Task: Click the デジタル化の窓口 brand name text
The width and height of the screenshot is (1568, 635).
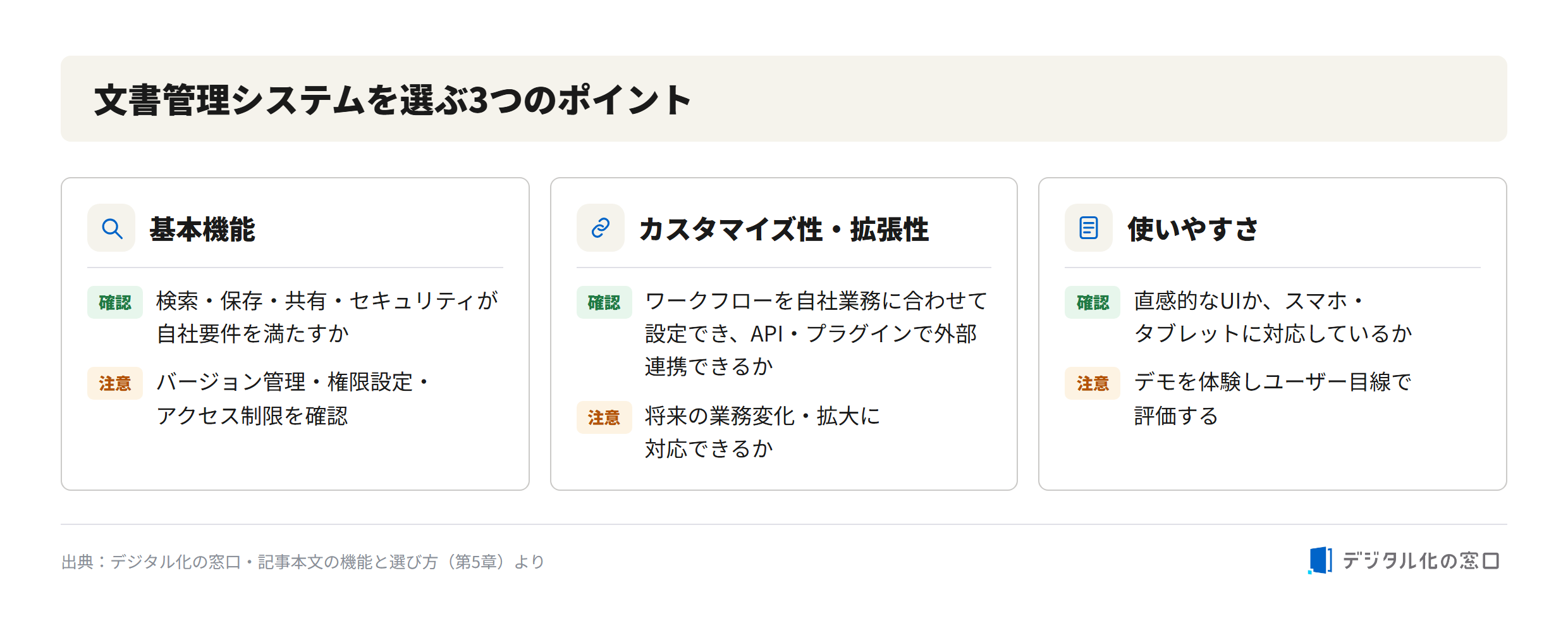Action: click(x=1421, y=561)
